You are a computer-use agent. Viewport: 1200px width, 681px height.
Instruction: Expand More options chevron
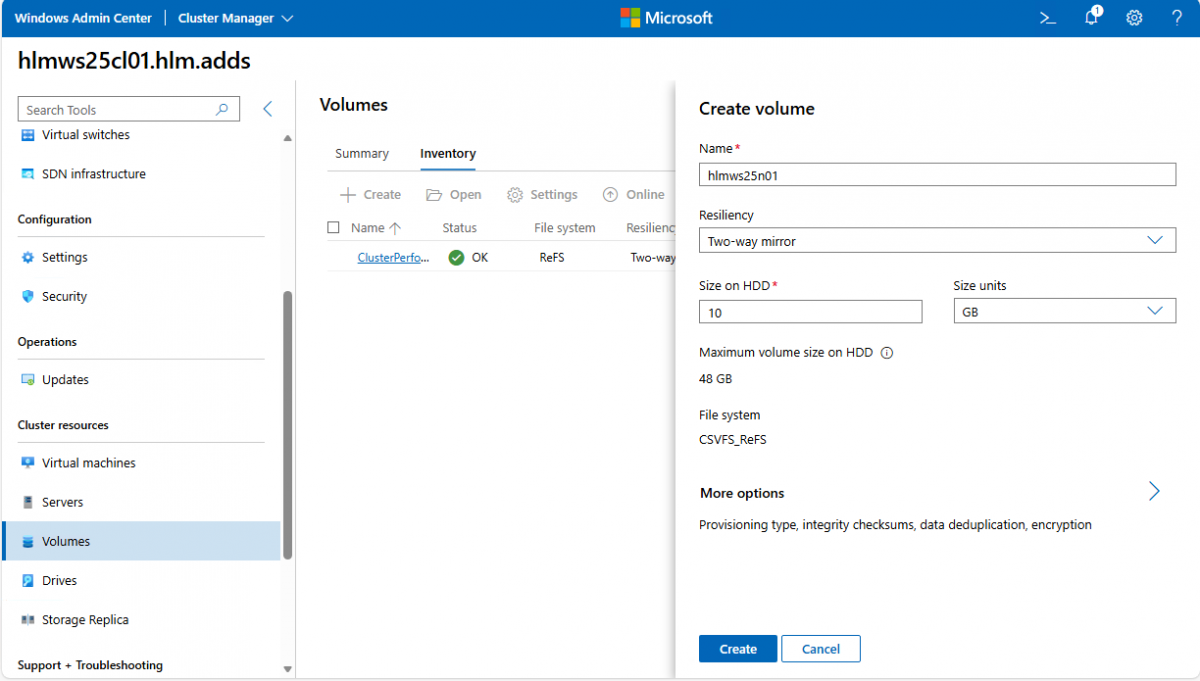coord(1154,491)
